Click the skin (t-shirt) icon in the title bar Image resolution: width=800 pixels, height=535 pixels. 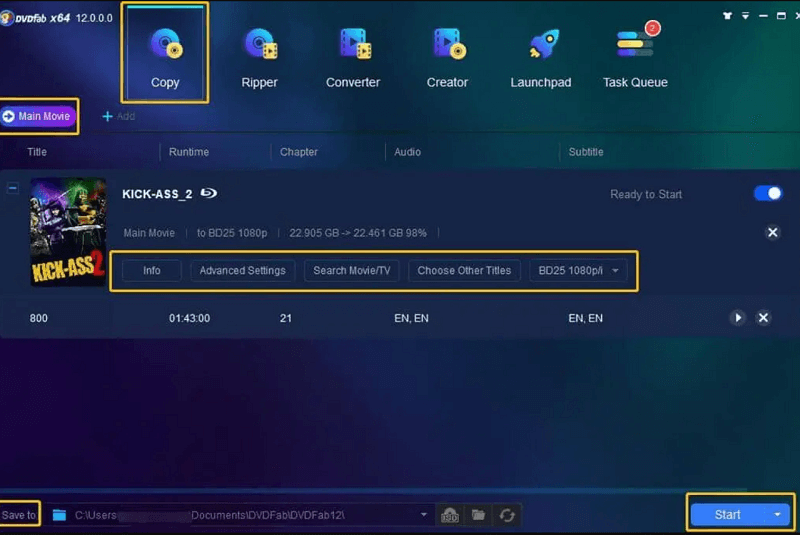[725, 15]
